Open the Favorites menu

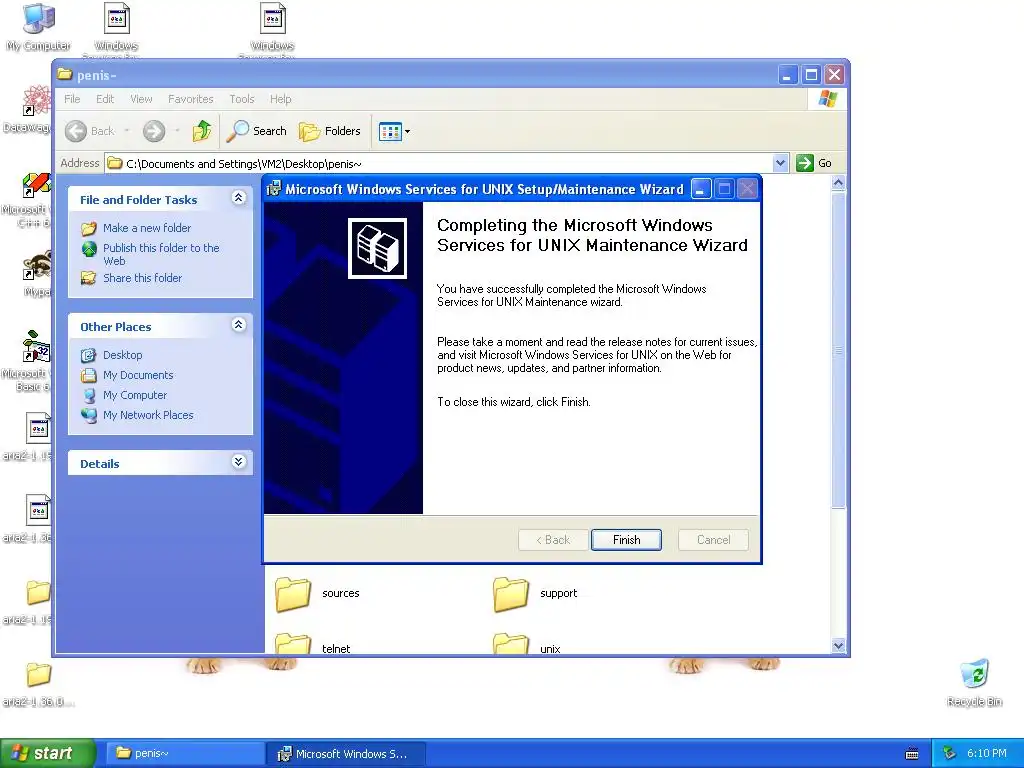[x=191, y=99]
